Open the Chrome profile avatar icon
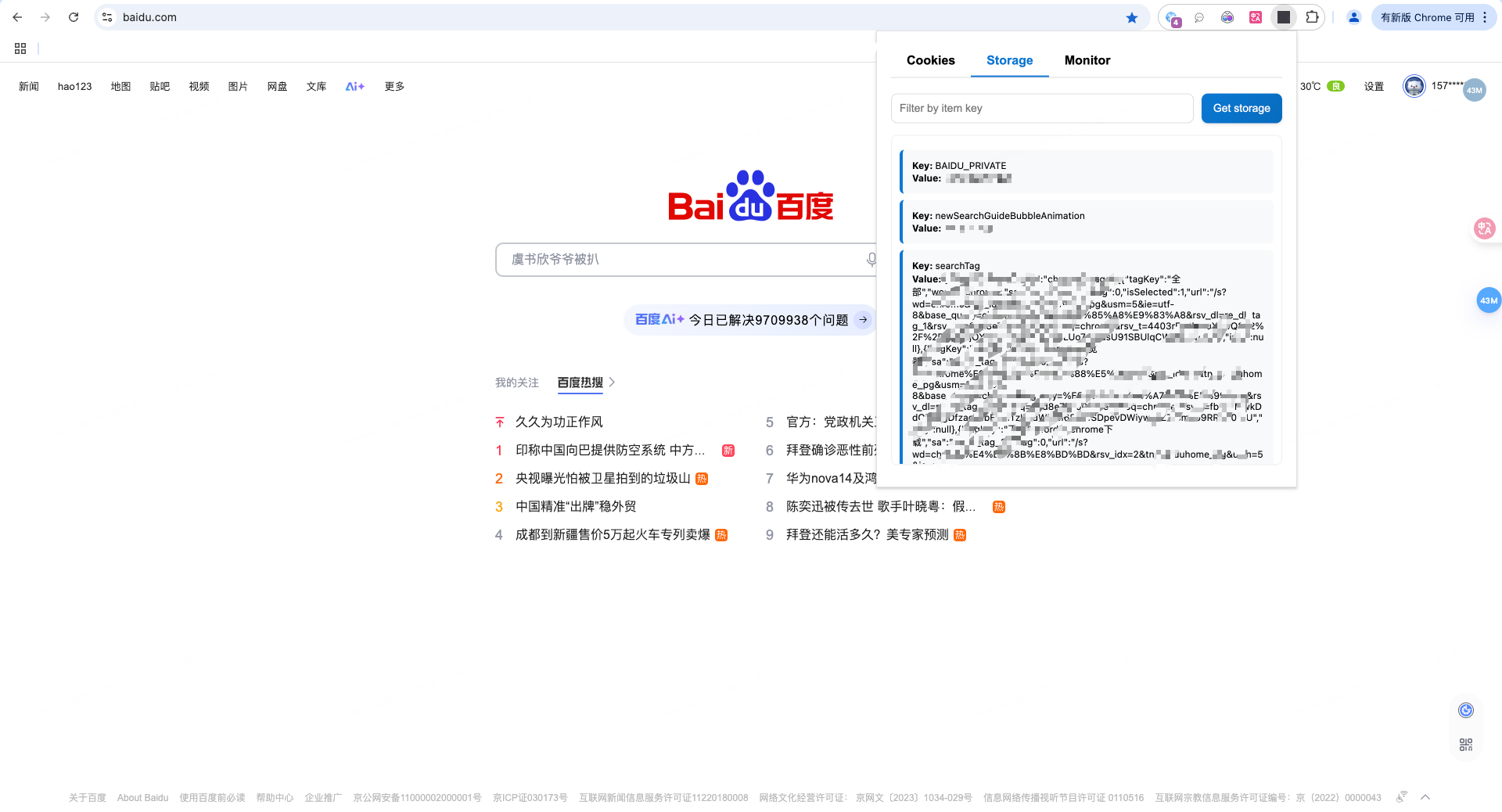 pos(1354,17)
